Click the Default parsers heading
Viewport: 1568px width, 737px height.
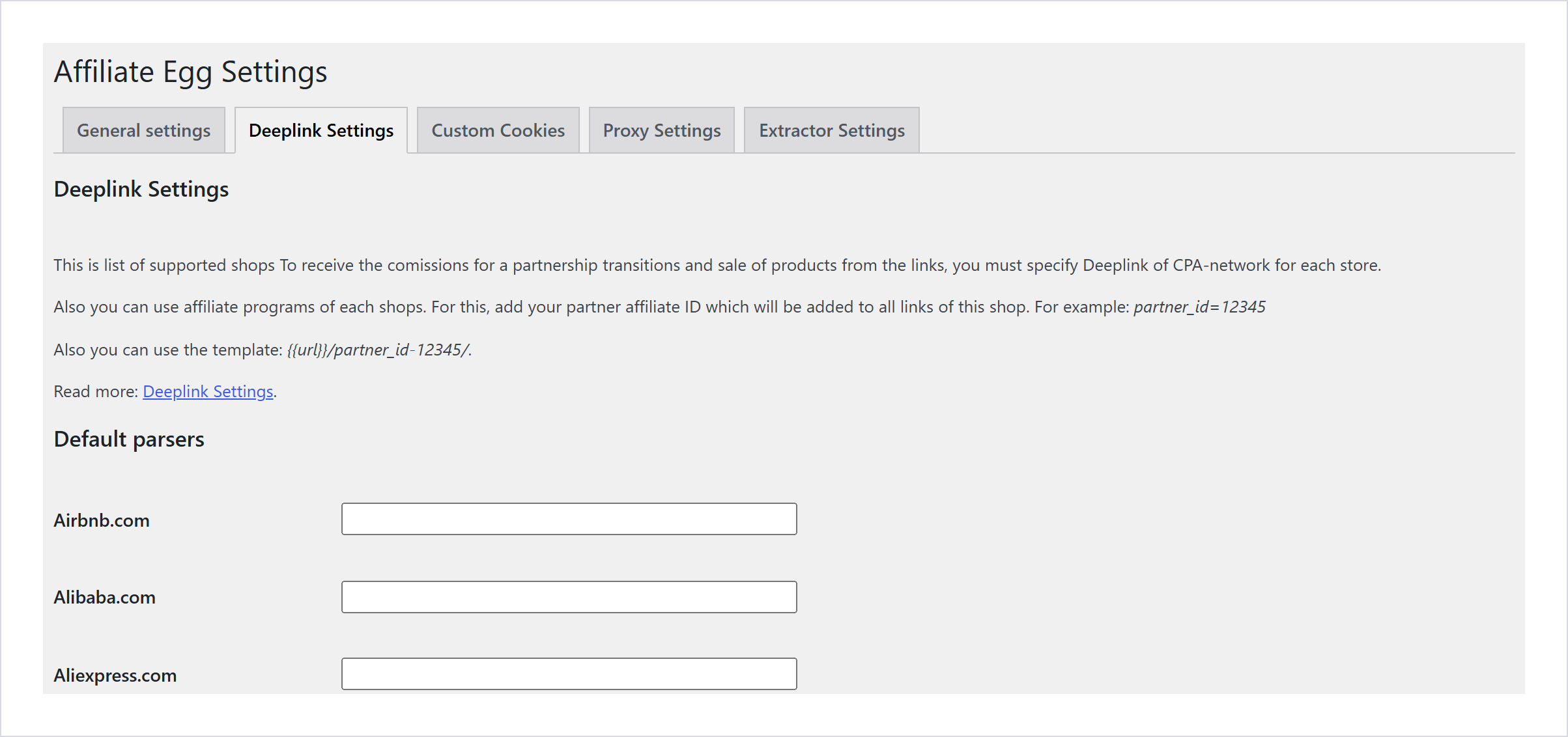tap(129, 439)
